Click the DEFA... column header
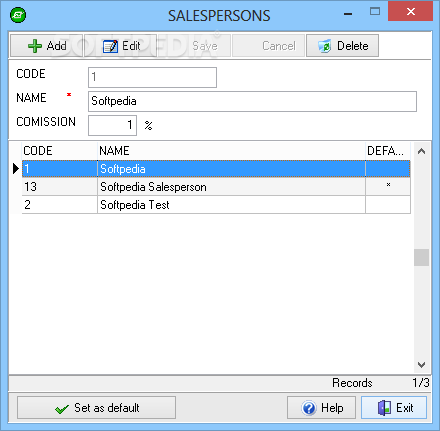 [x=388, y=151]
